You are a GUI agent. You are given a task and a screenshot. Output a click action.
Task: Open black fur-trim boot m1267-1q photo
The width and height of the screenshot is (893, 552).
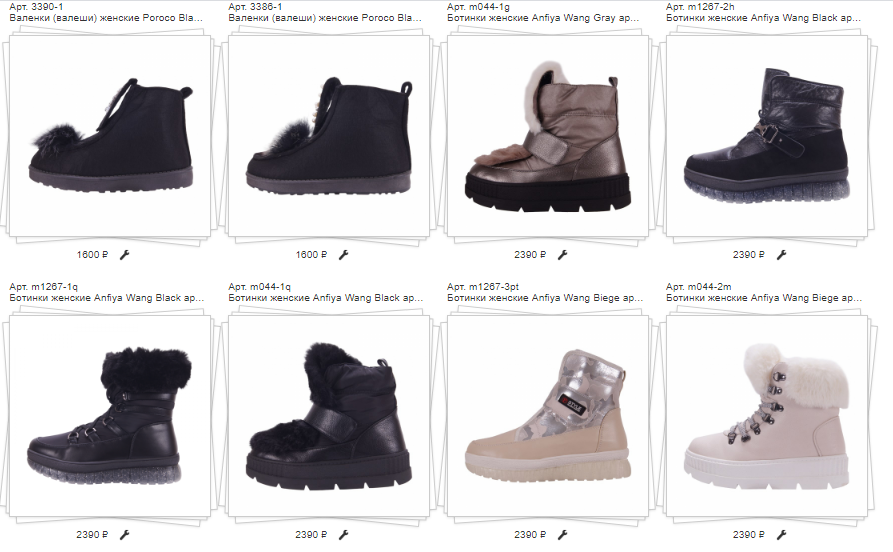click(110, 416)
